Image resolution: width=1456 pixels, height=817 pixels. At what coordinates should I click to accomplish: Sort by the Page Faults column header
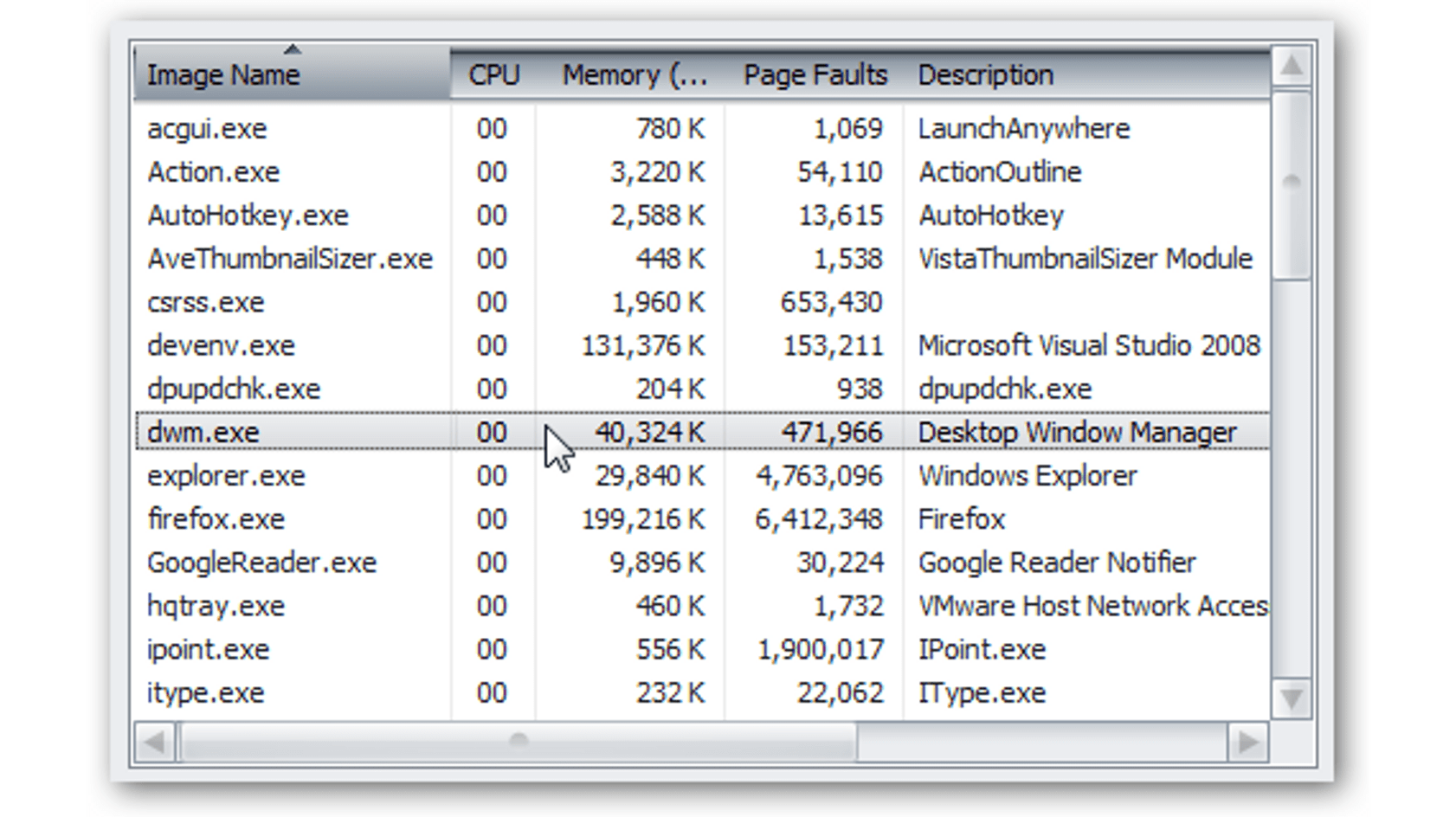pyautogui.click(x=815, y=74)
